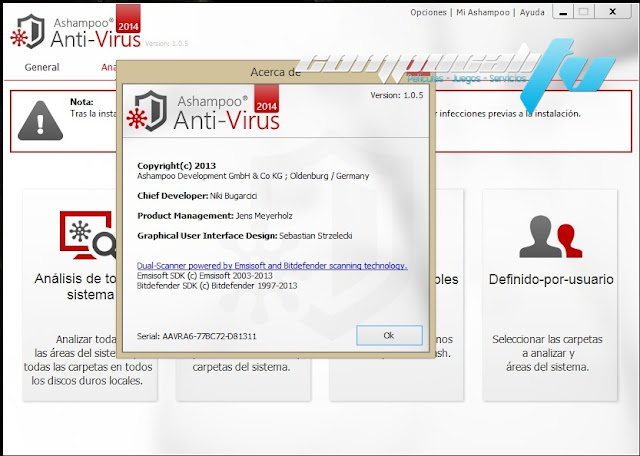Click the Bitdefender SDK copyright line

217,286
